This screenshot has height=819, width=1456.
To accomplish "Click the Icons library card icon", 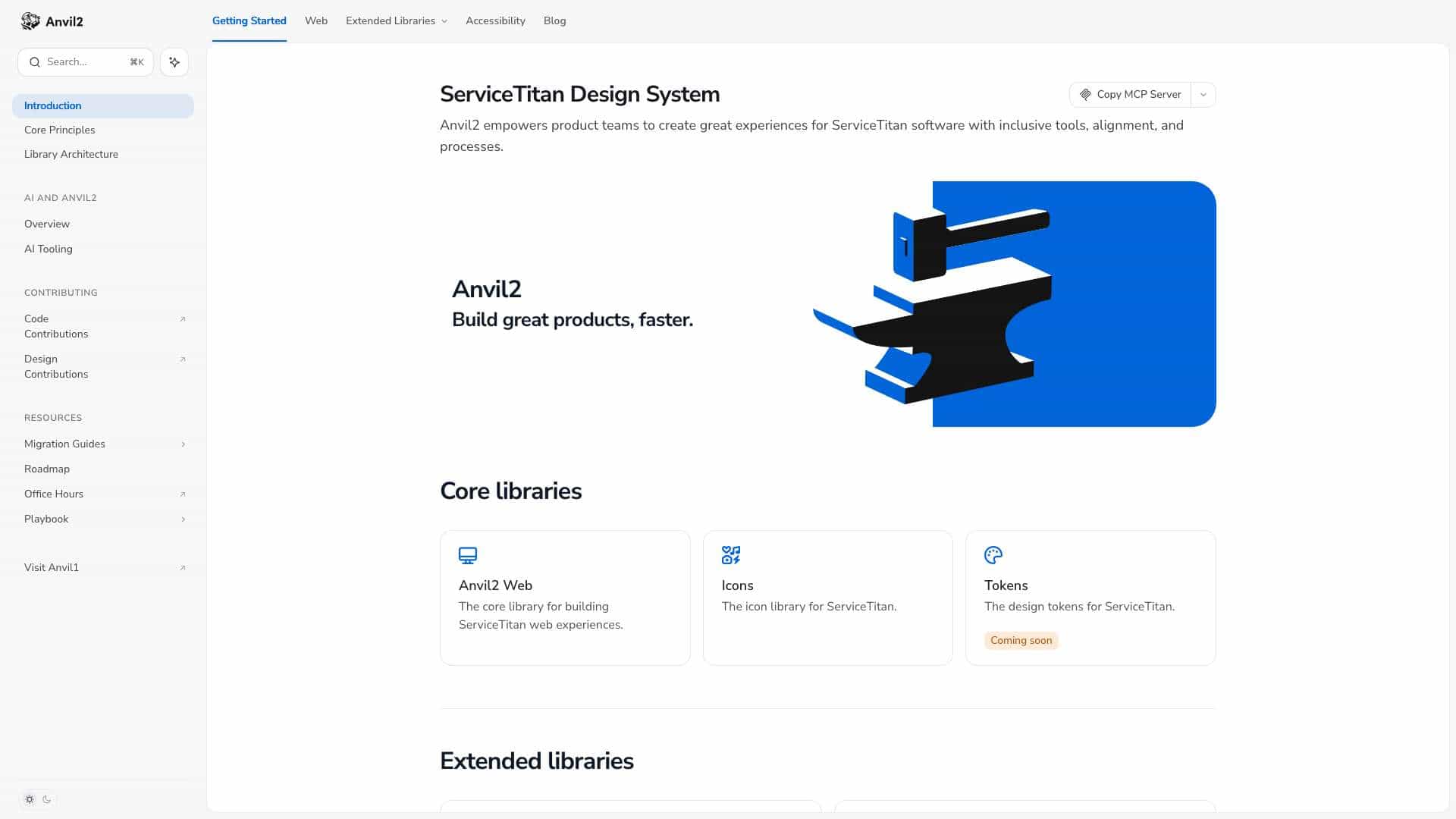I will pyautogui.click(x=731, y=556).
